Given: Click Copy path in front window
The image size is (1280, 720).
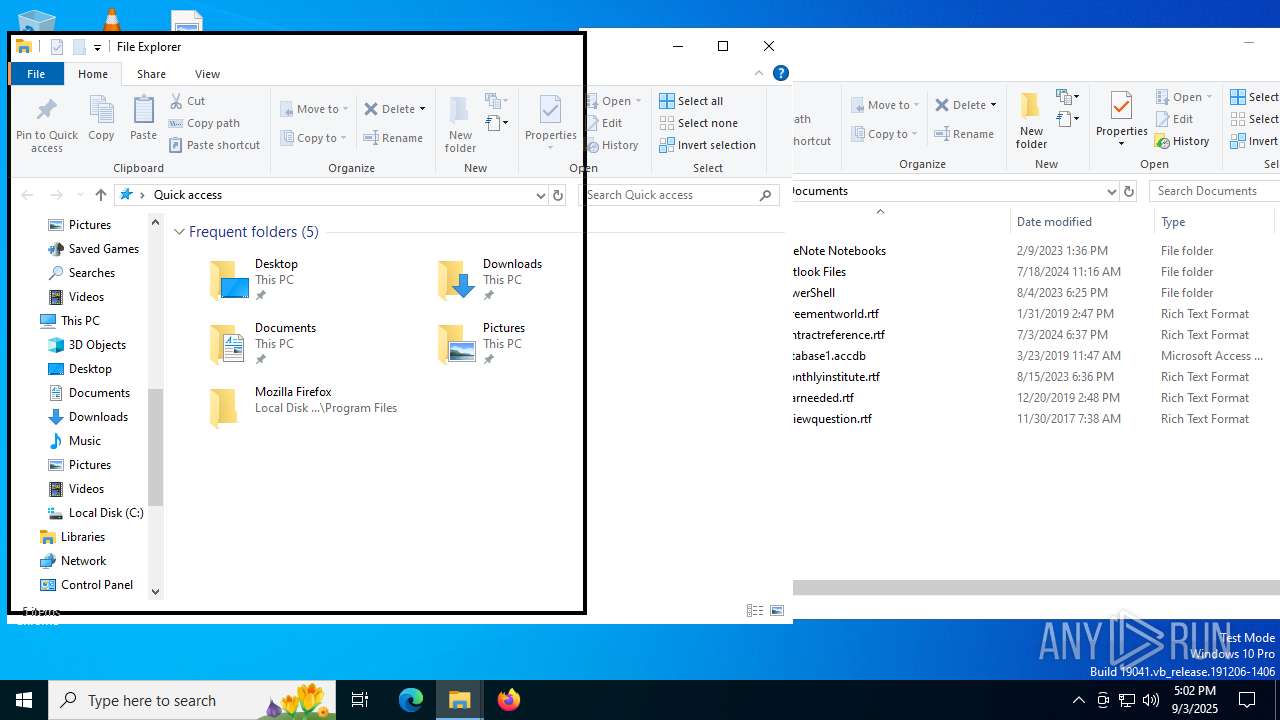Looking at the screenshot, I should coord(204,123).
